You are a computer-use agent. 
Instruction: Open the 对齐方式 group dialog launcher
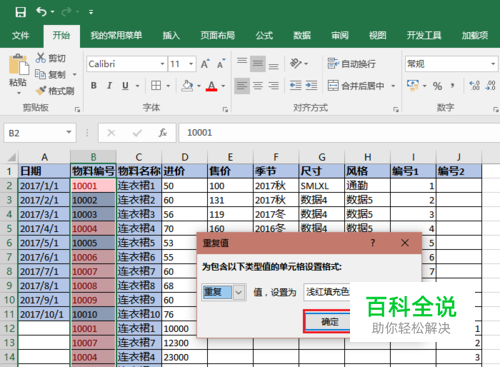[x=396, y=109]
